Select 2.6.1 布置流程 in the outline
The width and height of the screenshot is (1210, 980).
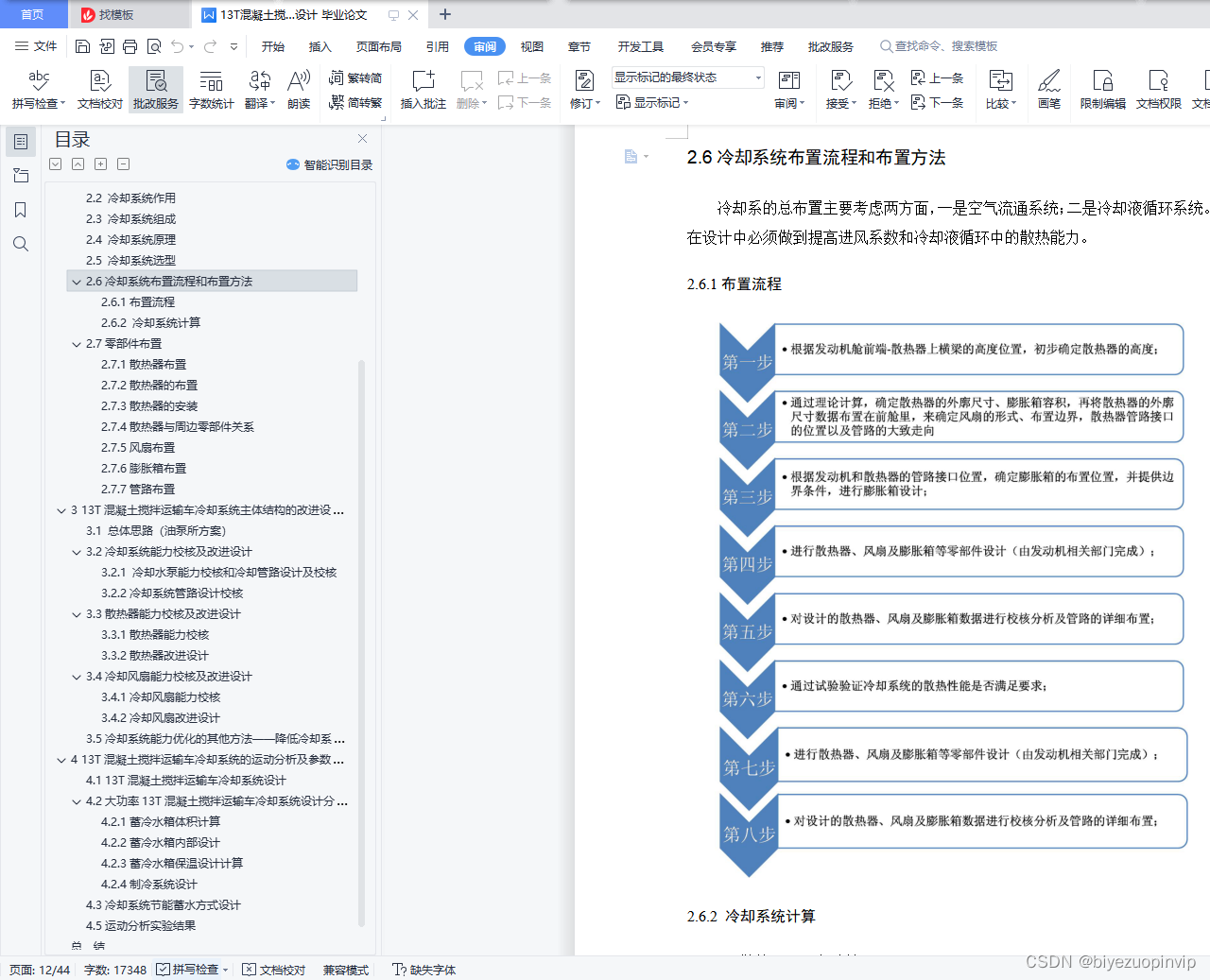[x=138, y=302]
